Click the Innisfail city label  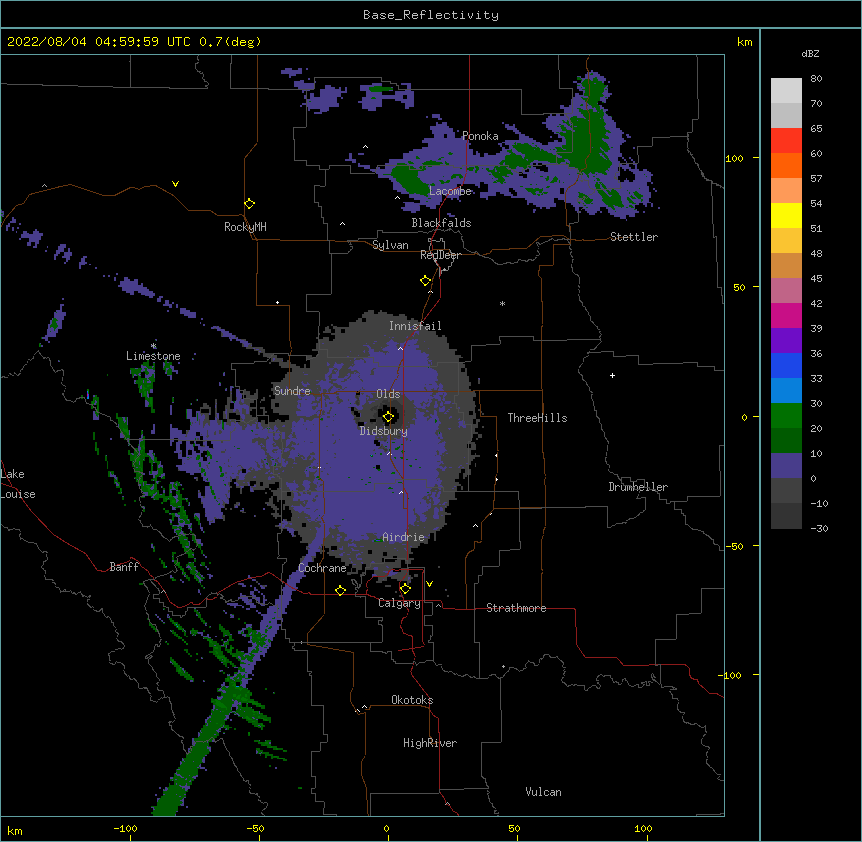pyautogui.click(x=415, y=326)
